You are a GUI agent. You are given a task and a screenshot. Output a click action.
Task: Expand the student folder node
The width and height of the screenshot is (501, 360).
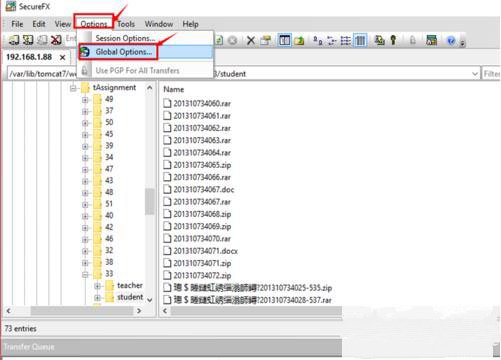pyautogui.click(x=97, y=297)
